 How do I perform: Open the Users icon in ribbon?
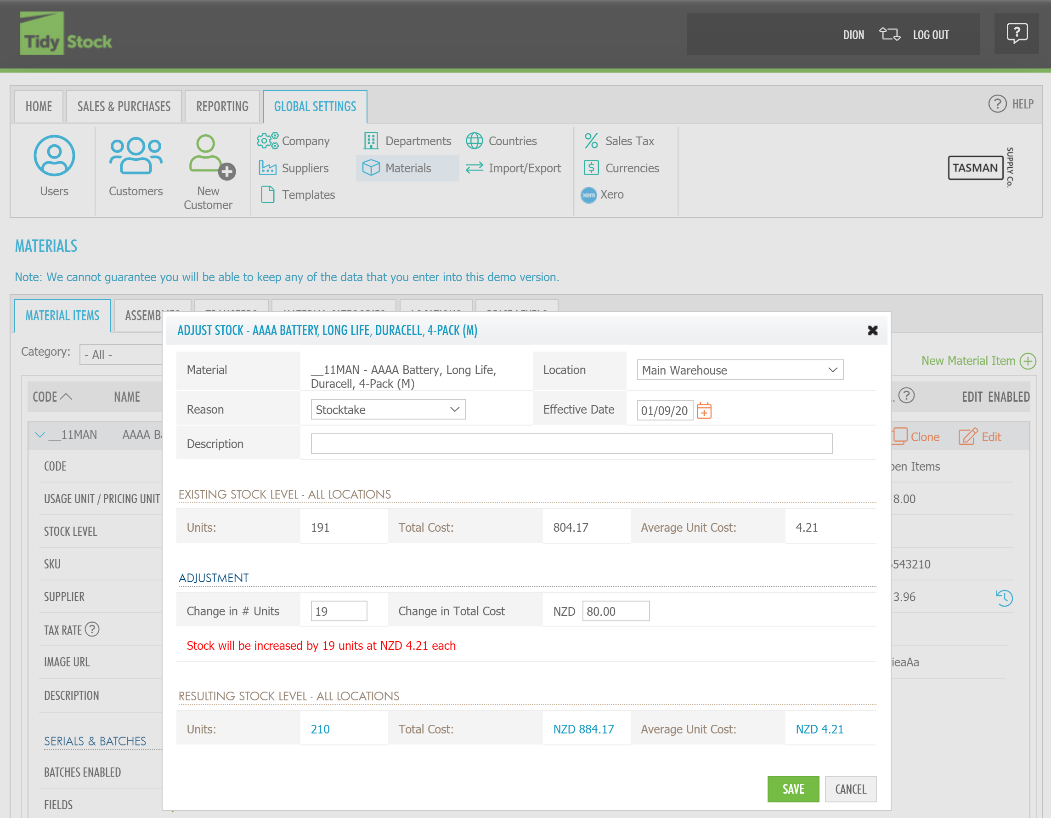coord(54,157)
